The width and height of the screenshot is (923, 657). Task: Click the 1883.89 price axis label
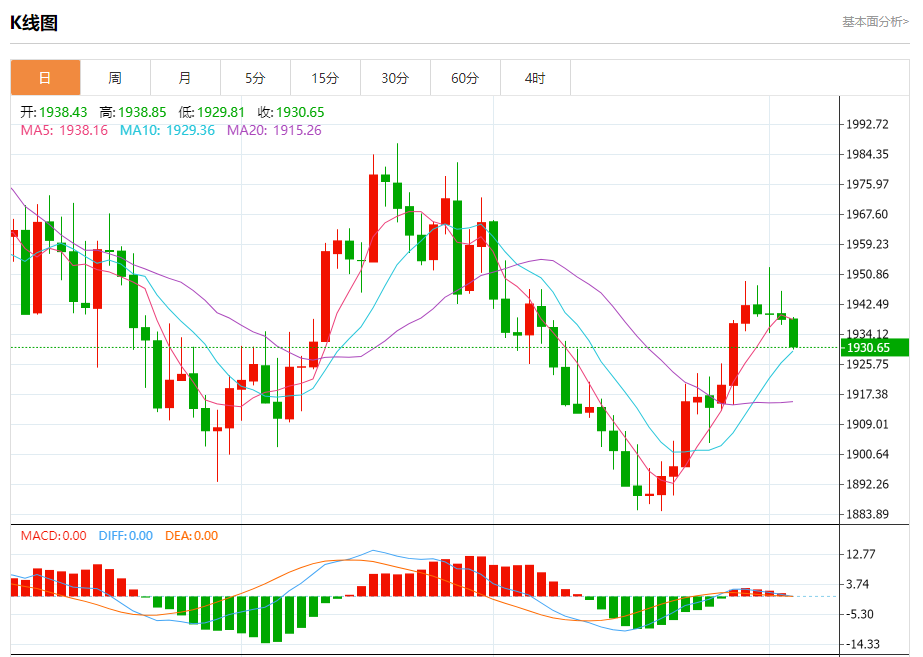coord(867,514)
